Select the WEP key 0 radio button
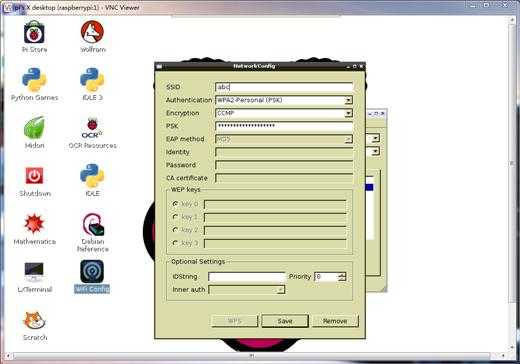 [x=175, y=204]
